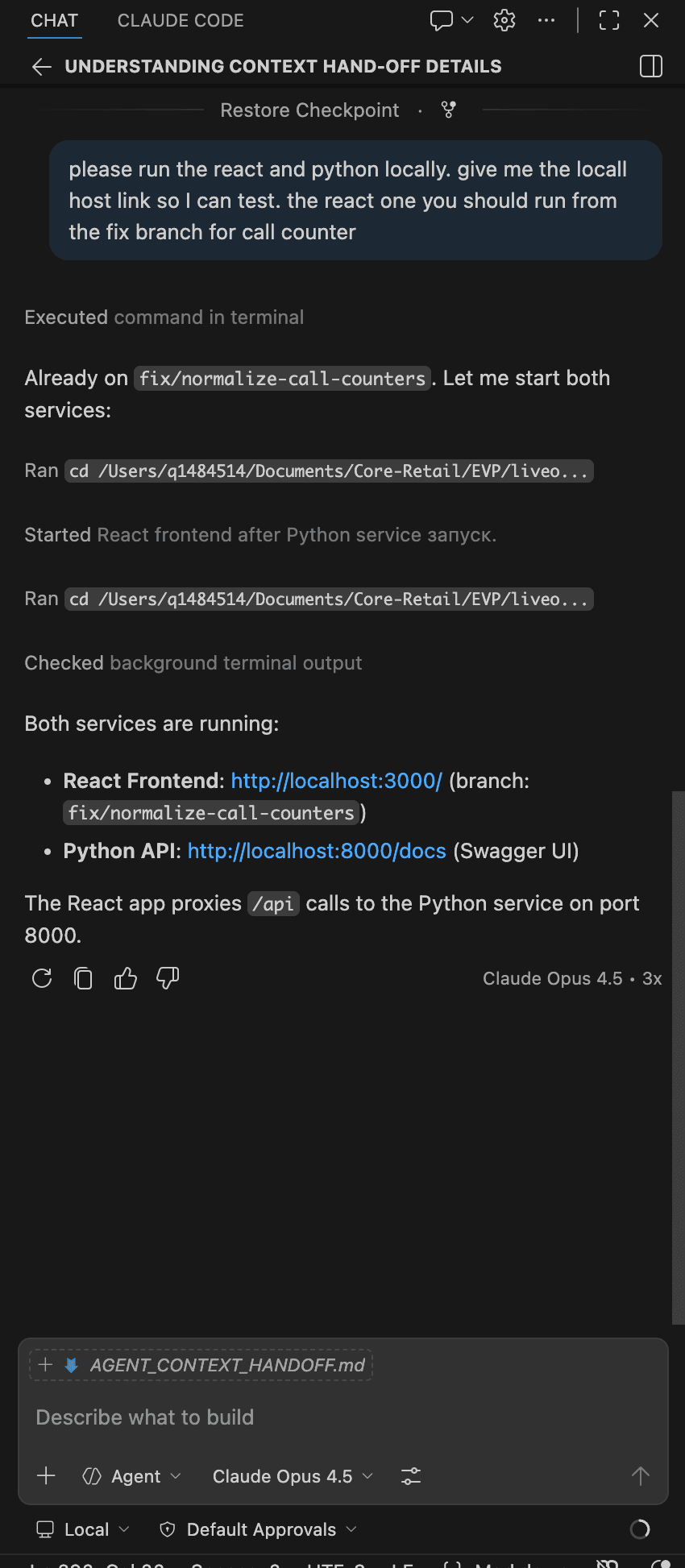Open the split panel icon top right
Screen dimensions: 685x1568
coord(650,66)
